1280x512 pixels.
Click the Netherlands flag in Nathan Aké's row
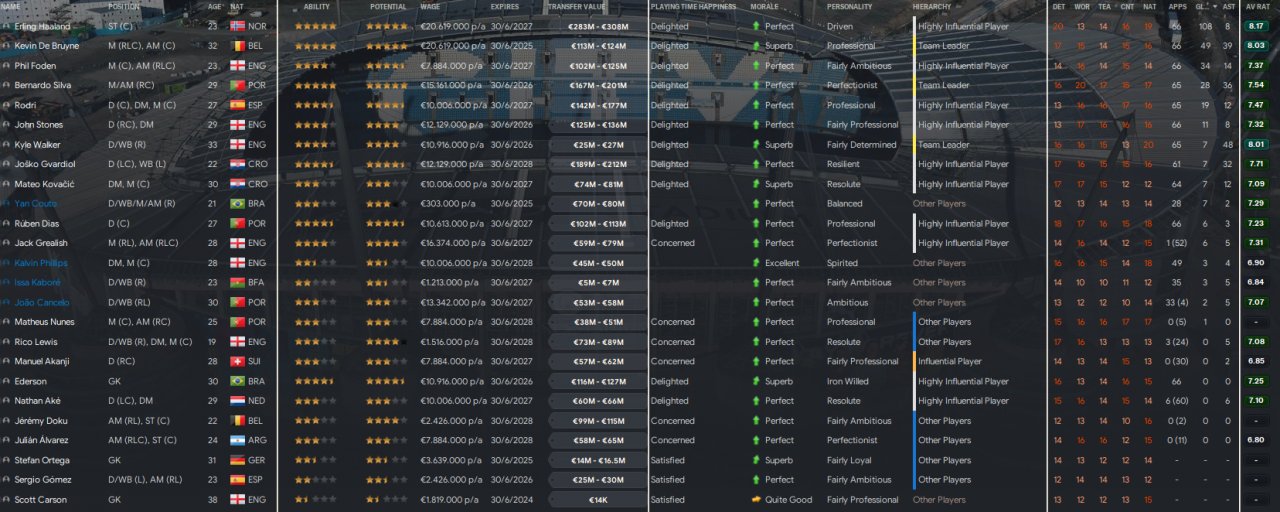click(x=237, y=401)
